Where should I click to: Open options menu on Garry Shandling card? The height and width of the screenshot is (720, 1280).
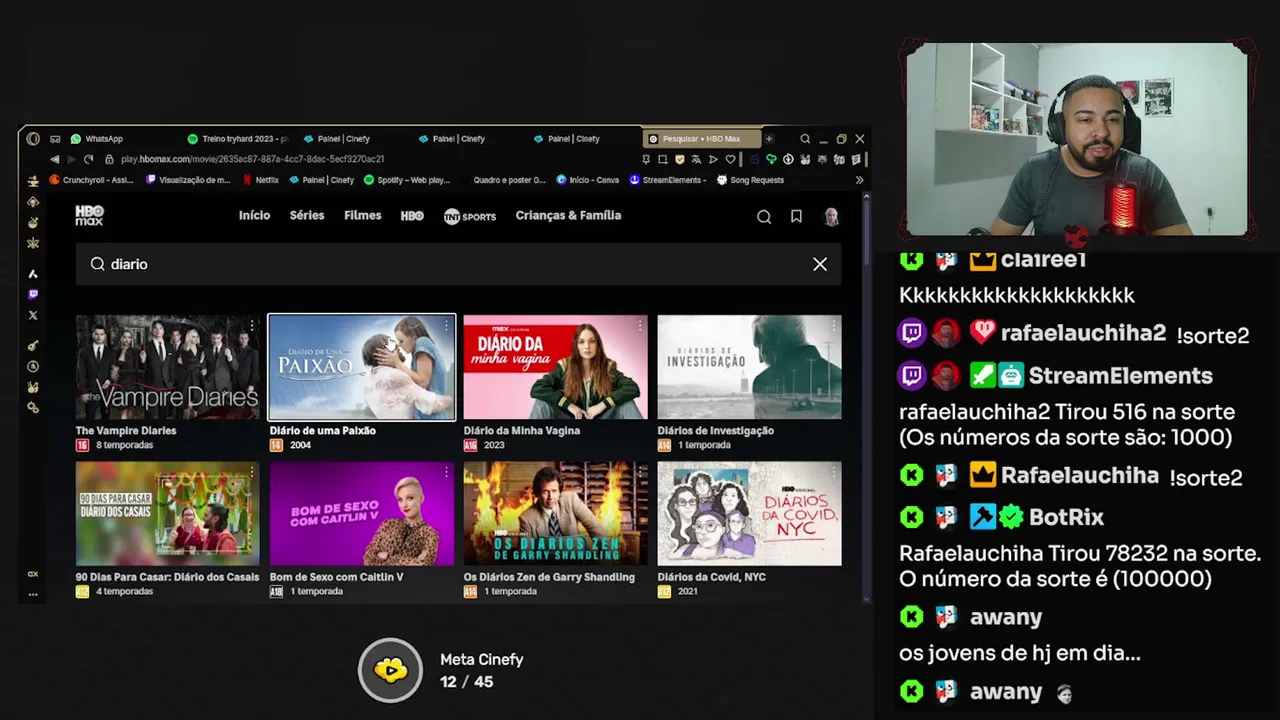(640, 473)
